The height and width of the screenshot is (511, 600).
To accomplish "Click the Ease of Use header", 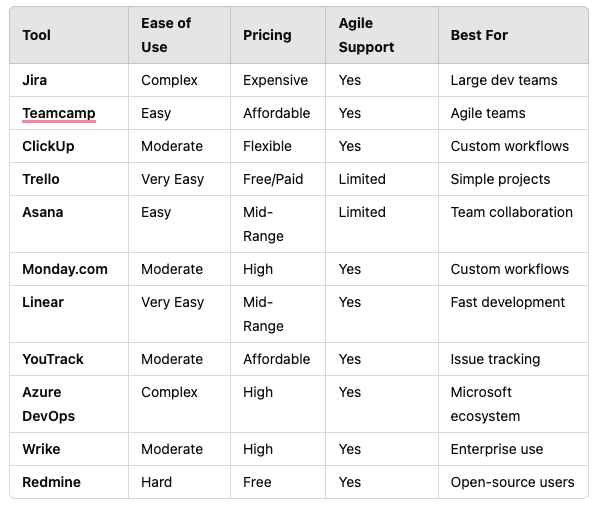I will click(166, 35).
